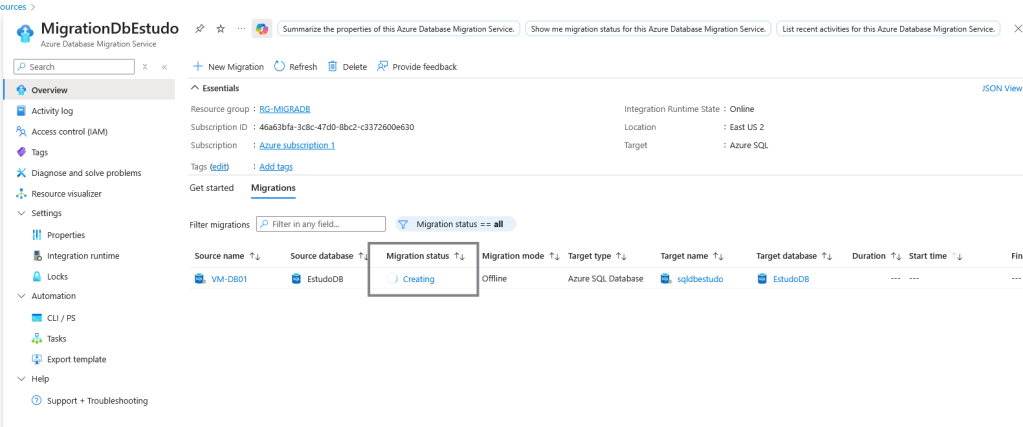Collapse the Settings section in sidebar
The image size is (1023, 427).
pyautogui.click(x=22, y=213)
